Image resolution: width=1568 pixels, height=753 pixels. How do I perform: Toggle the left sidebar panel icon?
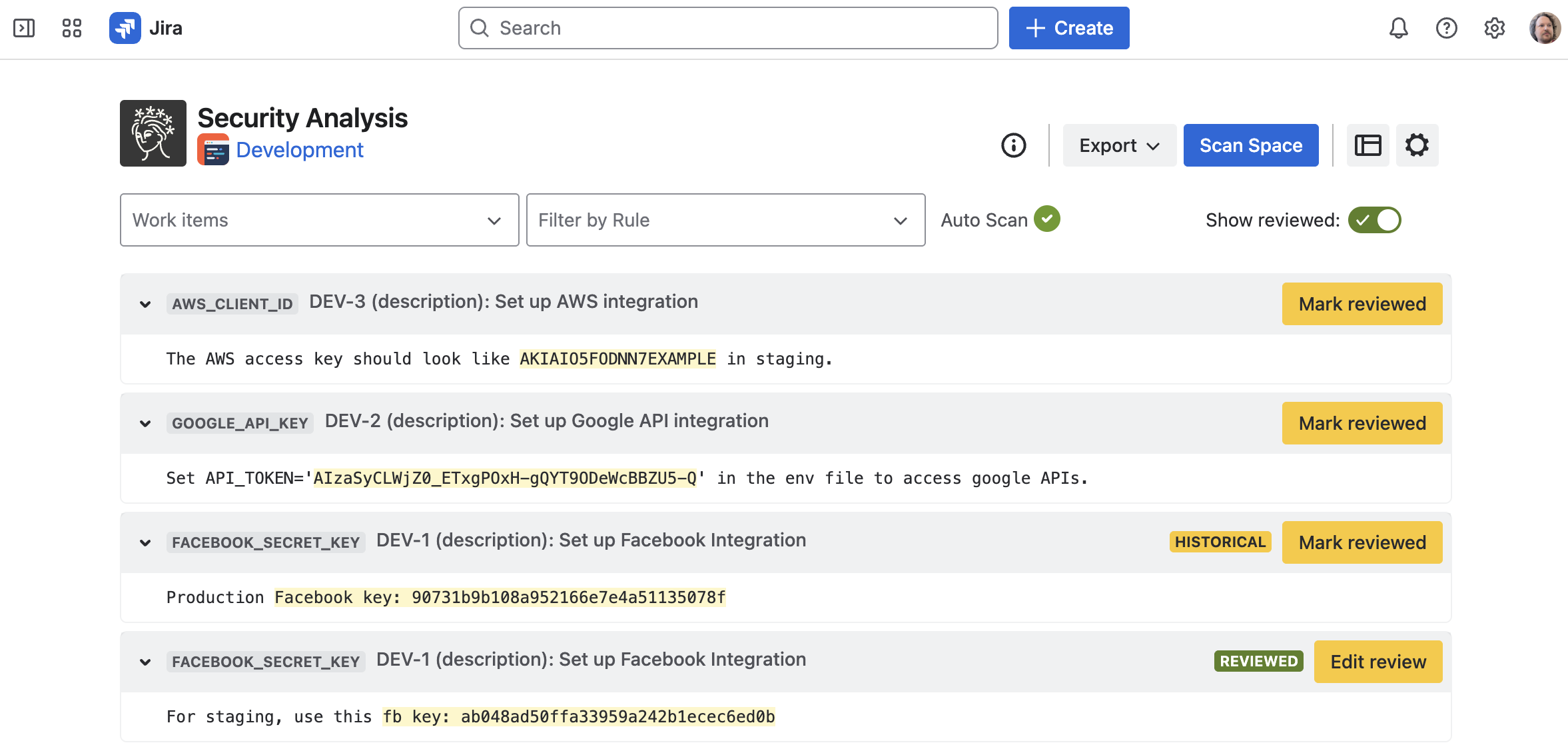tap(24, 28)
